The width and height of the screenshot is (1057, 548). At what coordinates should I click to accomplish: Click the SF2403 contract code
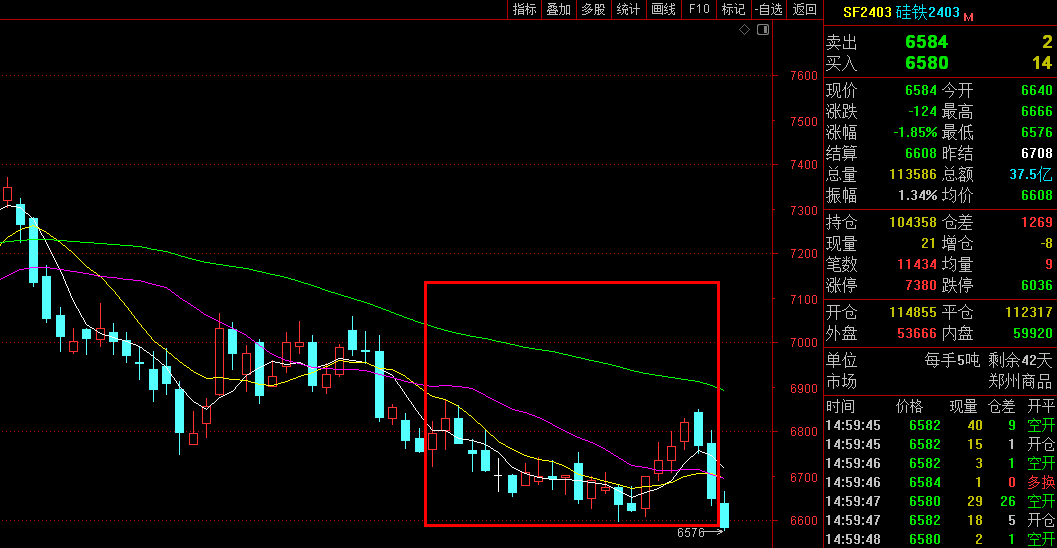point(866,13)
